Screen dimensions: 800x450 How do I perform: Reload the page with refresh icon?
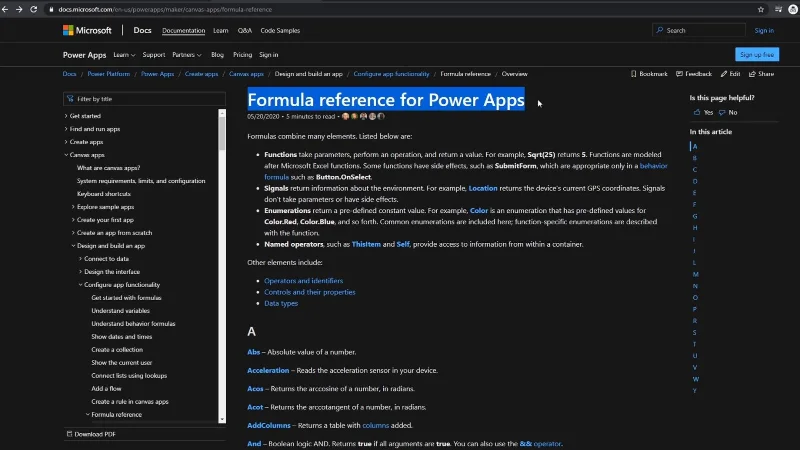pyautogui.click(x=34, y=9)
